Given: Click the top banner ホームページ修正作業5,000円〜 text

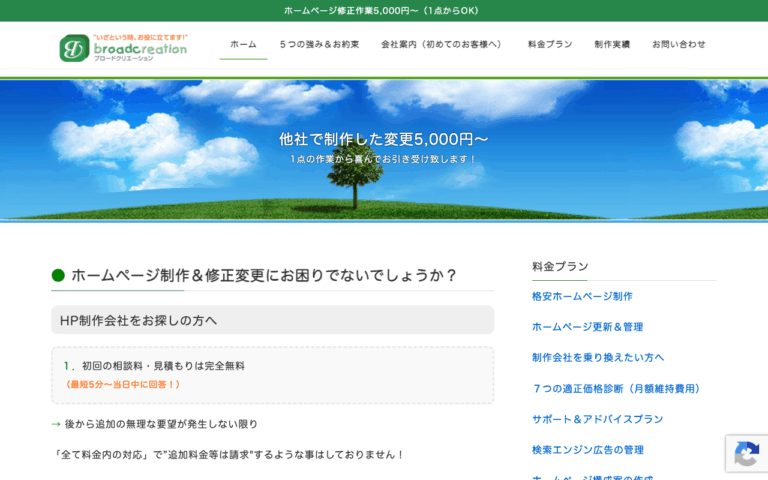Looking at the screenshot, I should click(x=381, y=10).
